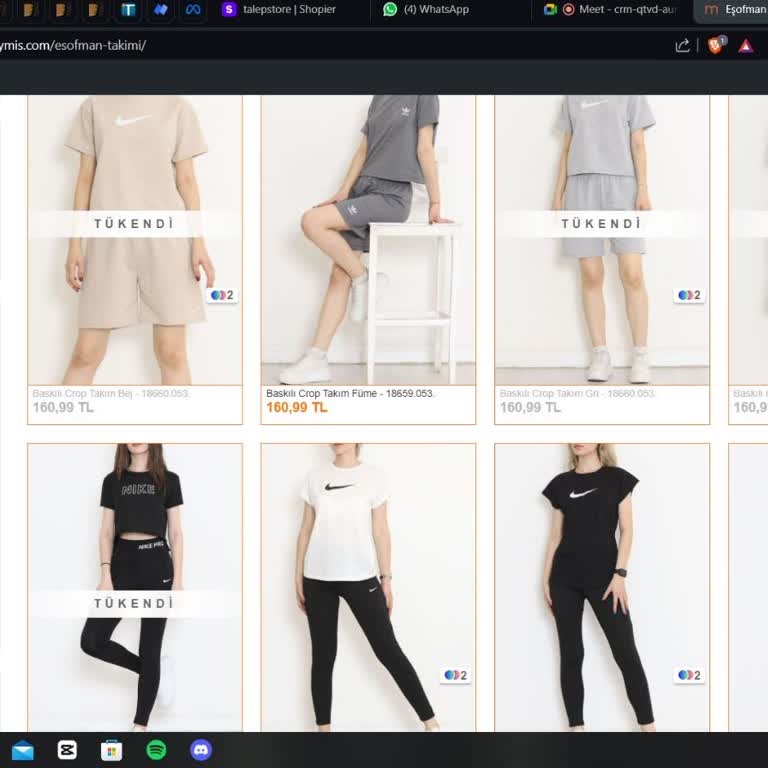Click color variants badge on black swoosh tee
The width and height of the screenshot is (768, 768).
click(689, 675)
